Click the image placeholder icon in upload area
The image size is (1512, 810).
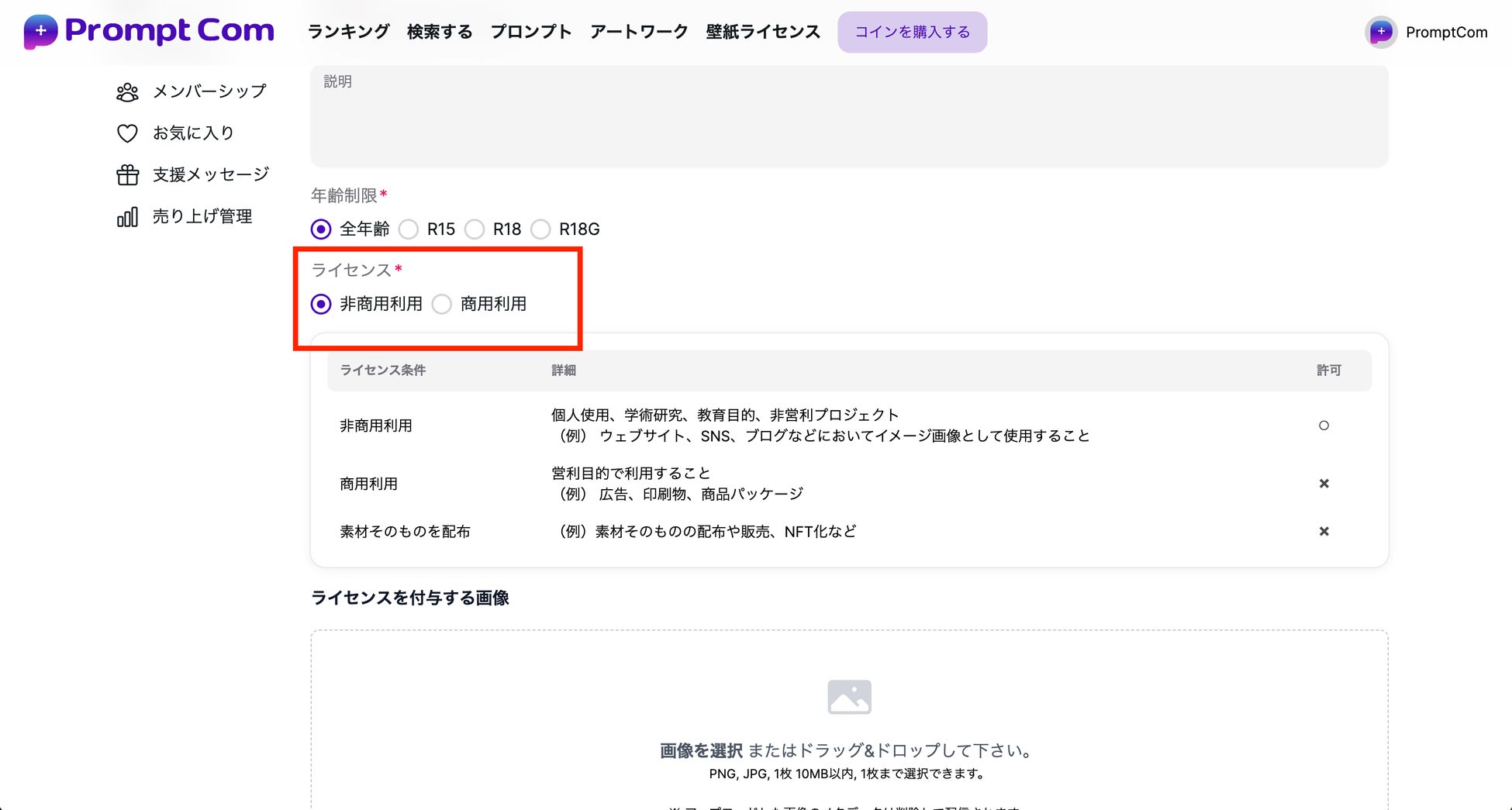[x=849, y=696]
